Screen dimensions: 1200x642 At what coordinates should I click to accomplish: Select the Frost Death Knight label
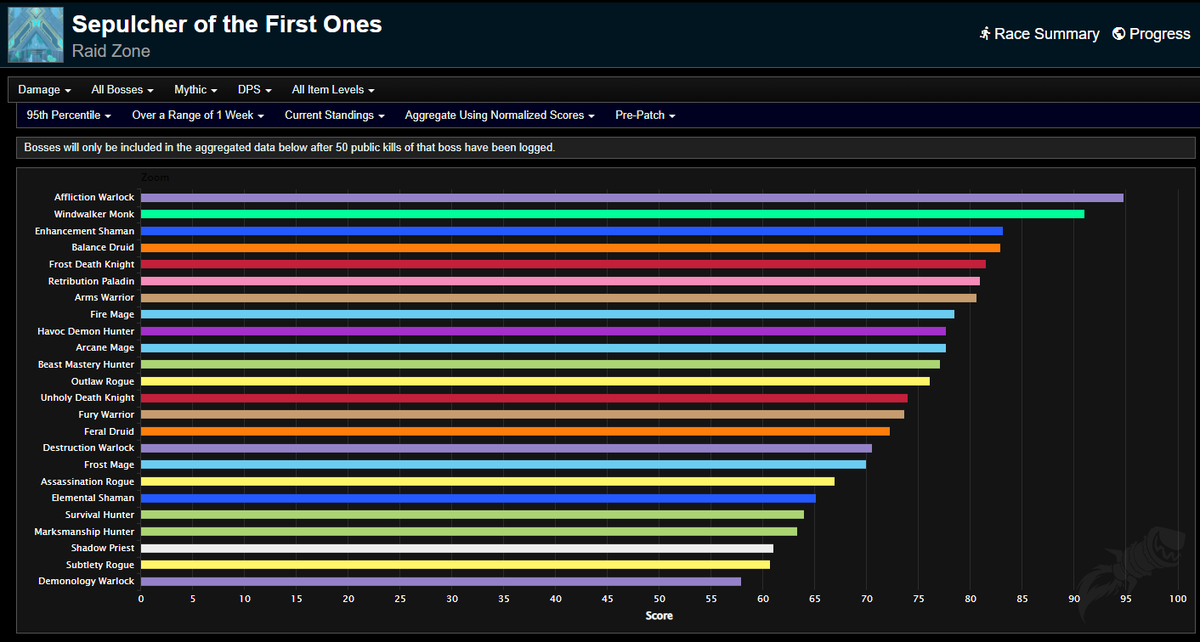(x=92, y=264)
